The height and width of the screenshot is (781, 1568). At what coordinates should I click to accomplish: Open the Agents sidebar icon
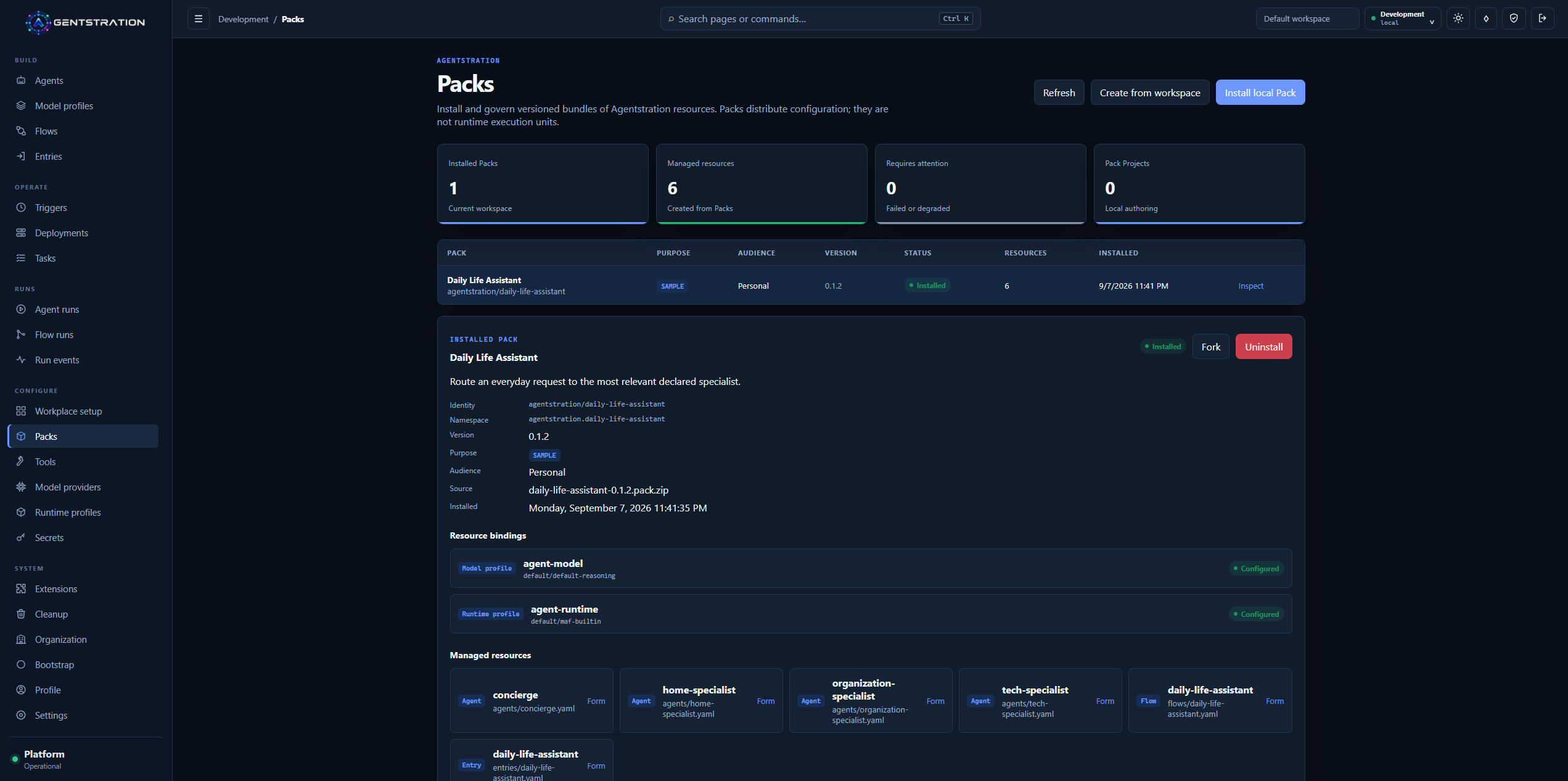pos(21,80)
